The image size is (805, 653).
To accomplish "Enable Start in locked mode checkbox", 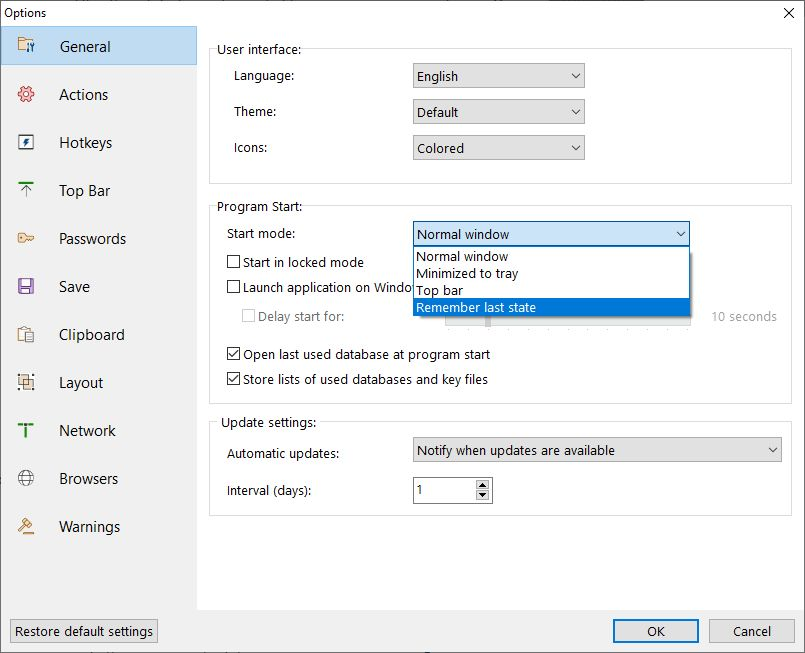I will (233, 262).
